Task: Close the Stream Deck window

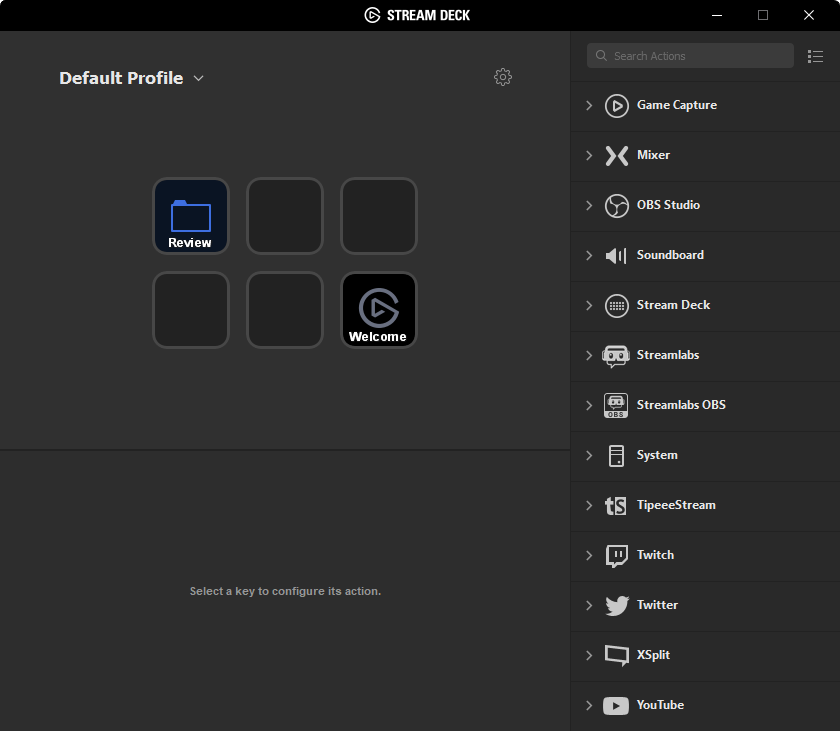Action: [x=809, y=15]
